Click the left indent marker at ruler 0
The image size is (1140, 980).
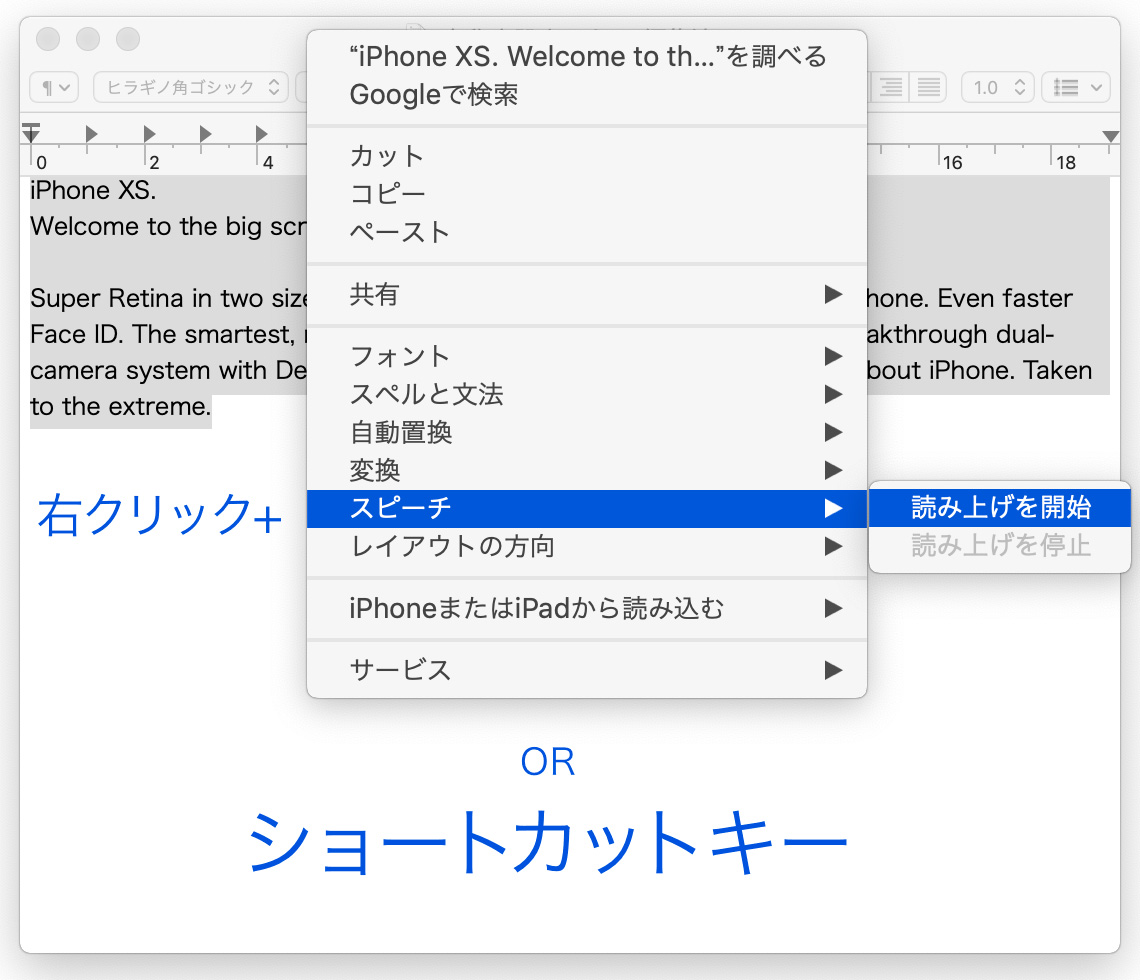(x=31, y=134)
